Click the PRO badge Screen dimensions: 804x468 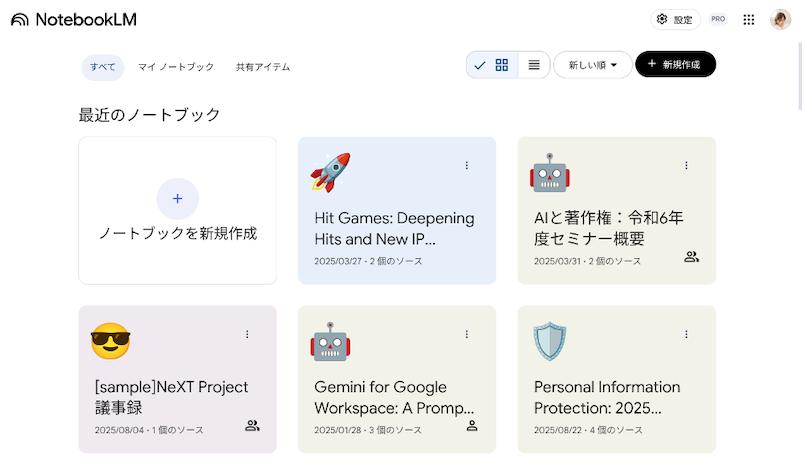click(718, 19)
